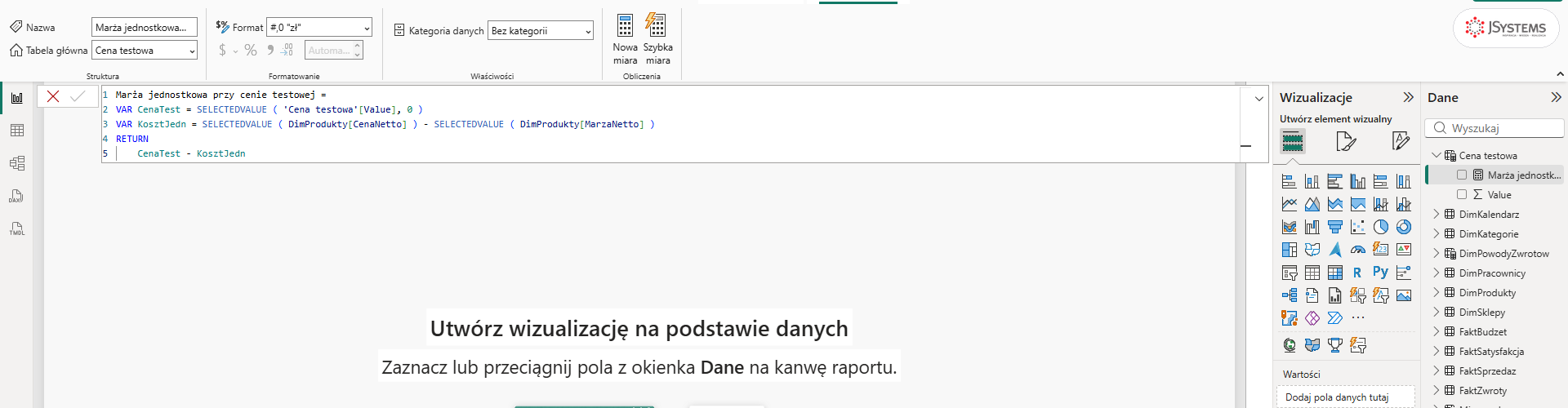Open TMDL view from left sidebar
The width and height of the screenshot is (1568, 408).
coord(17,228)
